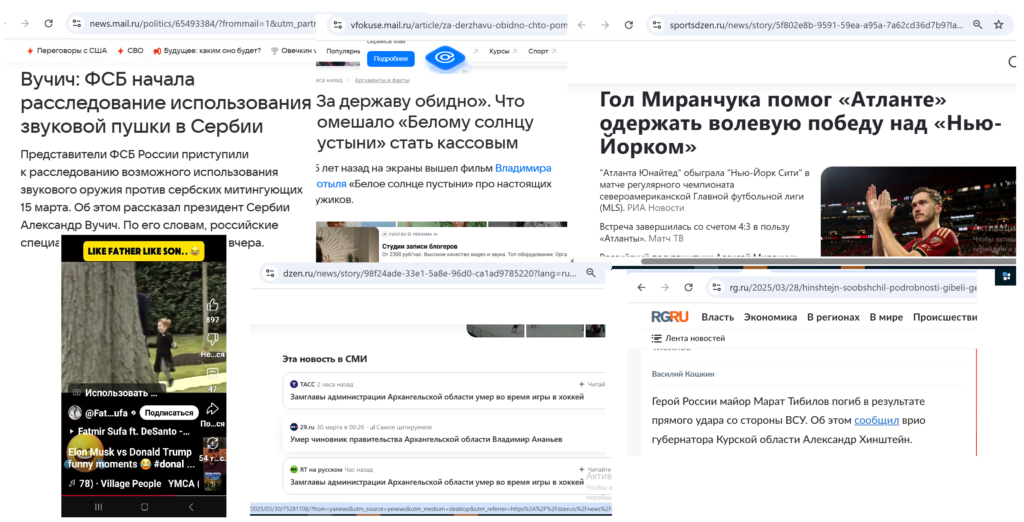This screenshot has height=522, width=1024.
Task: Click the red video progress bar
Action: pos(144,495)
